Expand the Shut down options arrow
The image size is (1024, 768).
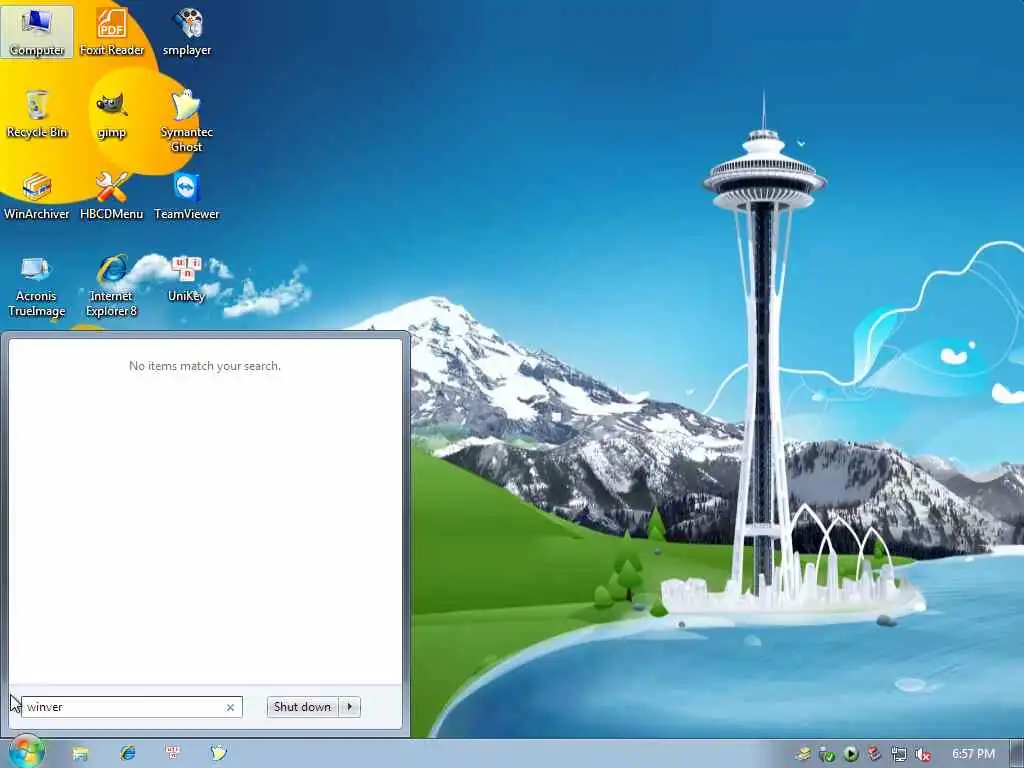tap(350, 707)
